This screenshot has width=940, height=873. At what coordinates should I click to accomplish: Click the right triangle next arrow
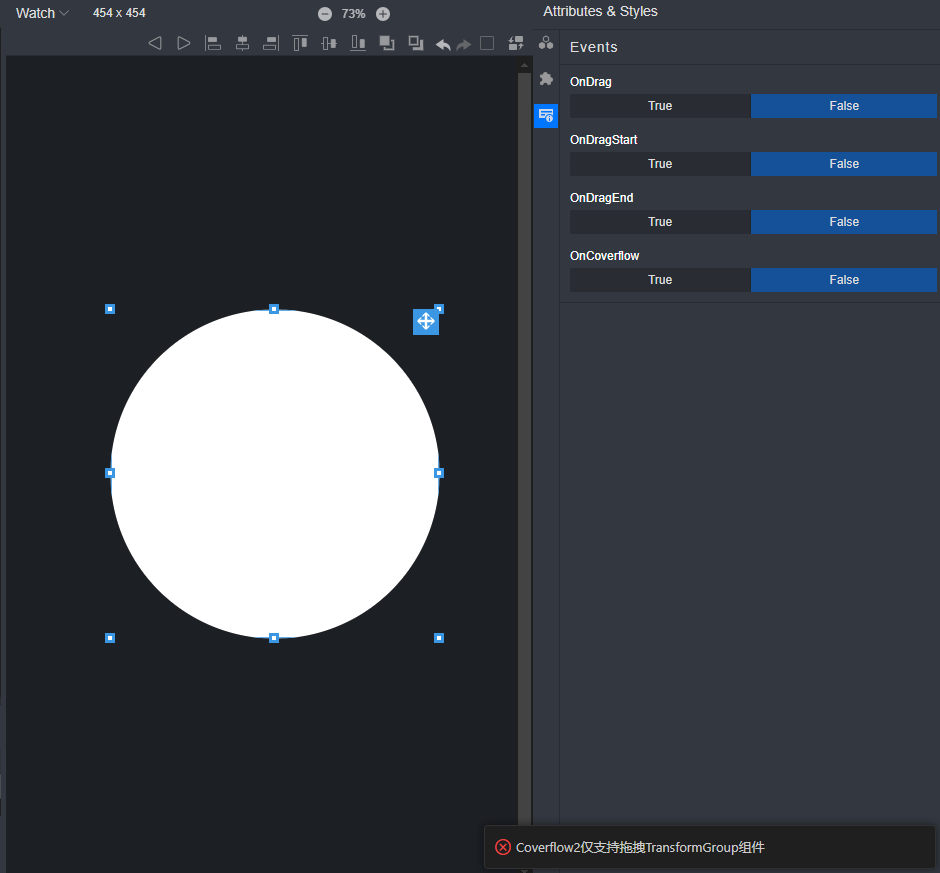(184, 43)
